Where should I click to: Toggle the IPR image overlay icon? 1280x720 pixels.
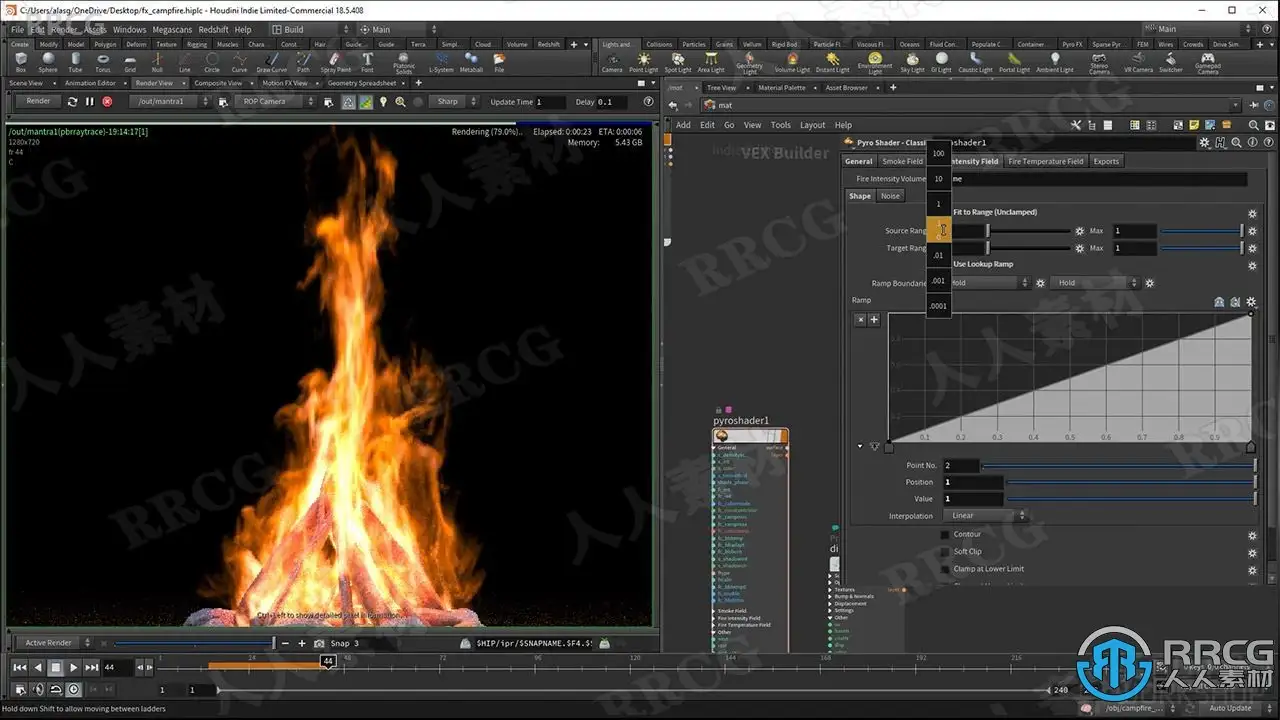click(x=365, y=101)
